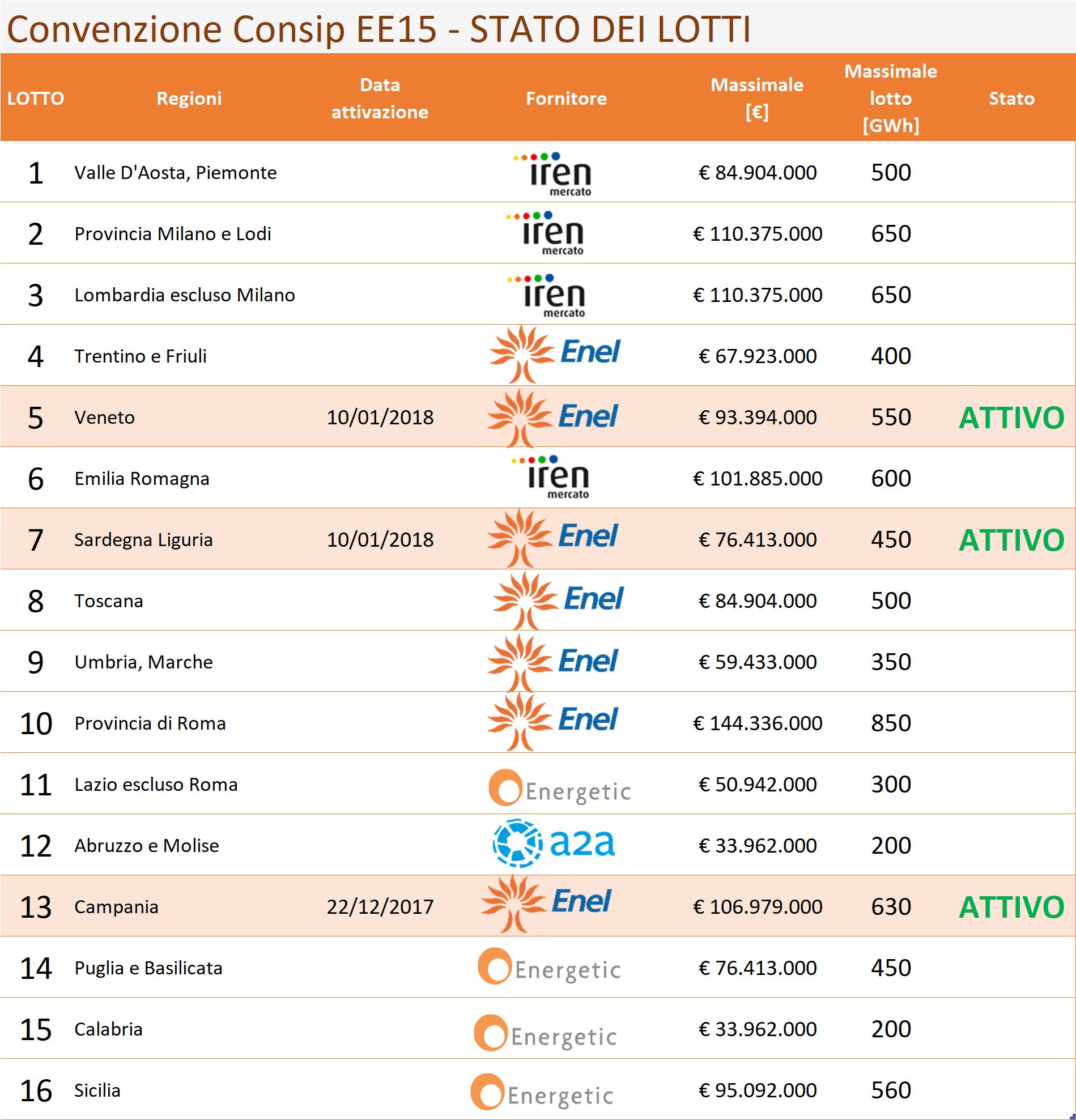
Task: Click the Energetic logo in the Sicilia row
Action: [x=543, y=1093]
